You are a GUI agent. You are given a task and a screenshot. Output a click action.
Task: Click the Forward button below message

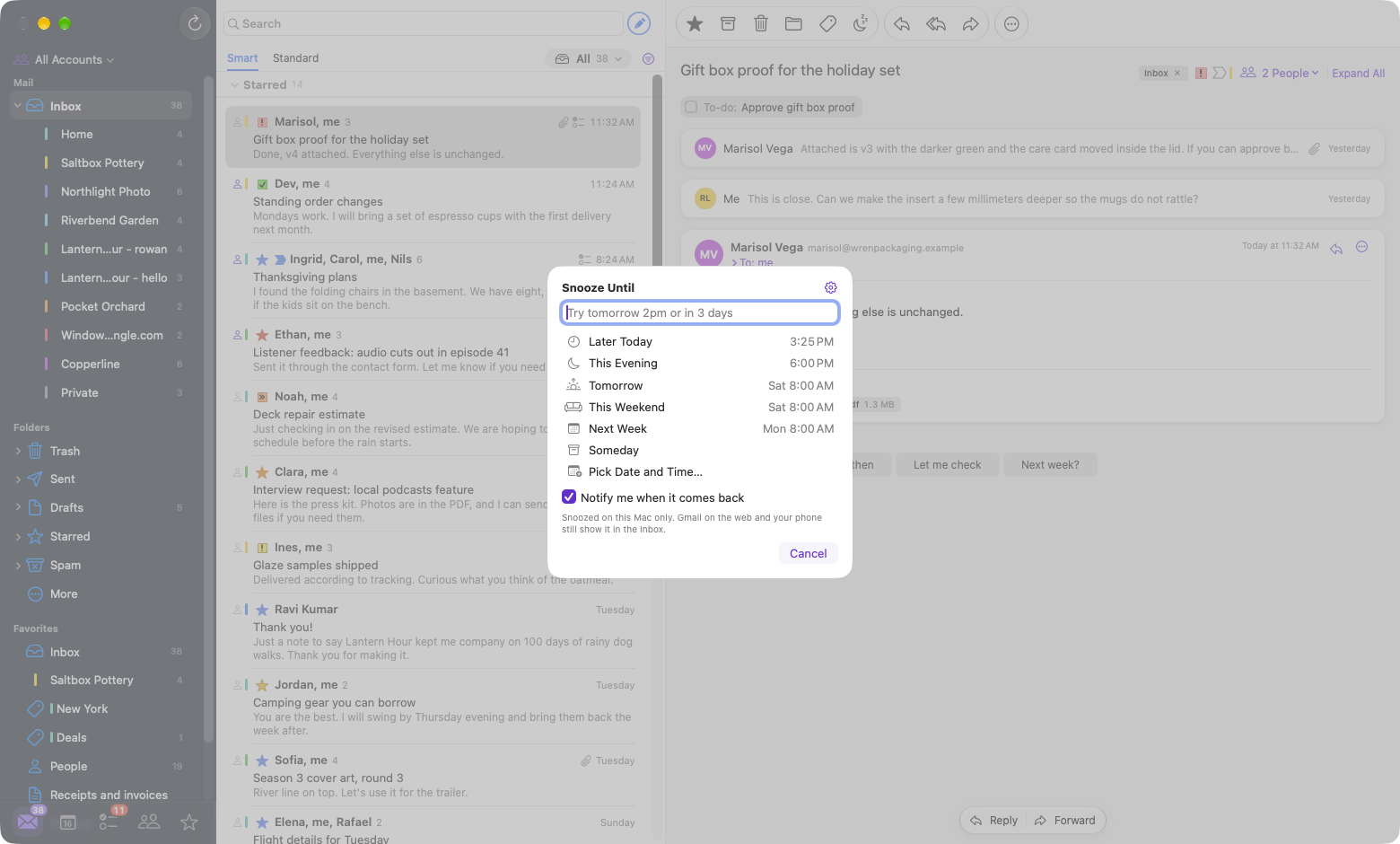[x=1065, y=821]
